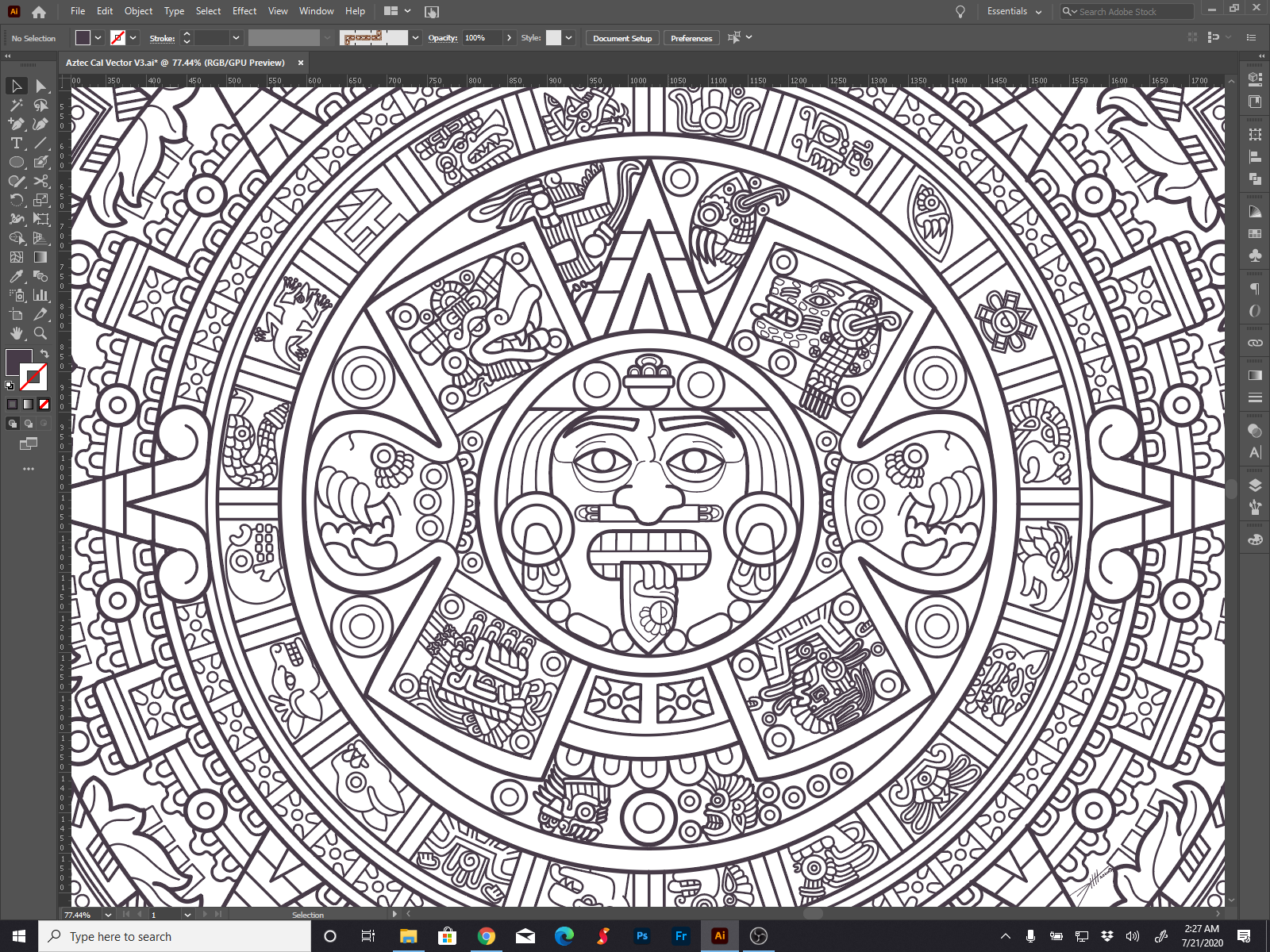Open the Layers panel icon
Screen dimensions: 1270x952
[x=1255, y=485]
